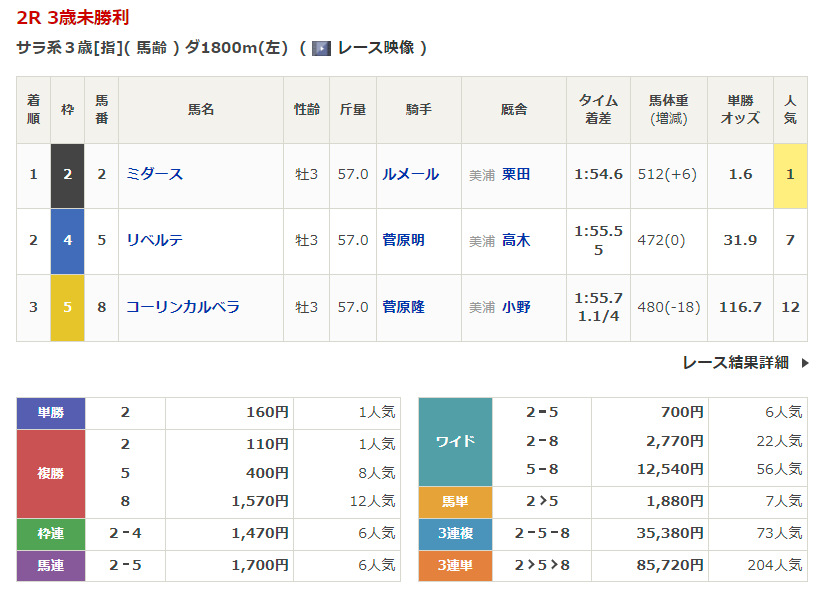View jockey 菅原隆 page
Screen dimensions: 824x592
[x=403, y=307]
